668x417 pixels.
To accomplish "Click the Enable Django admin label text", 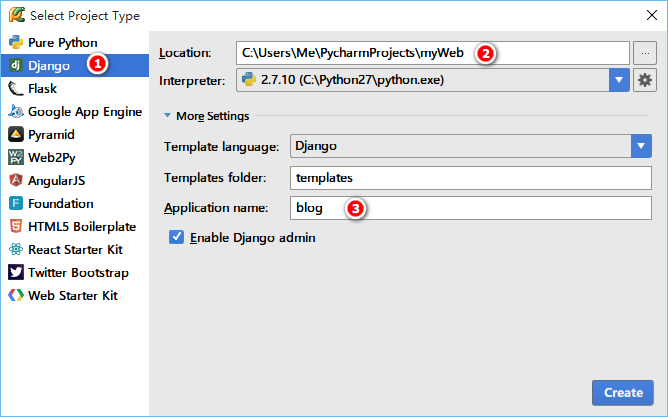I will tap(253, 237).
